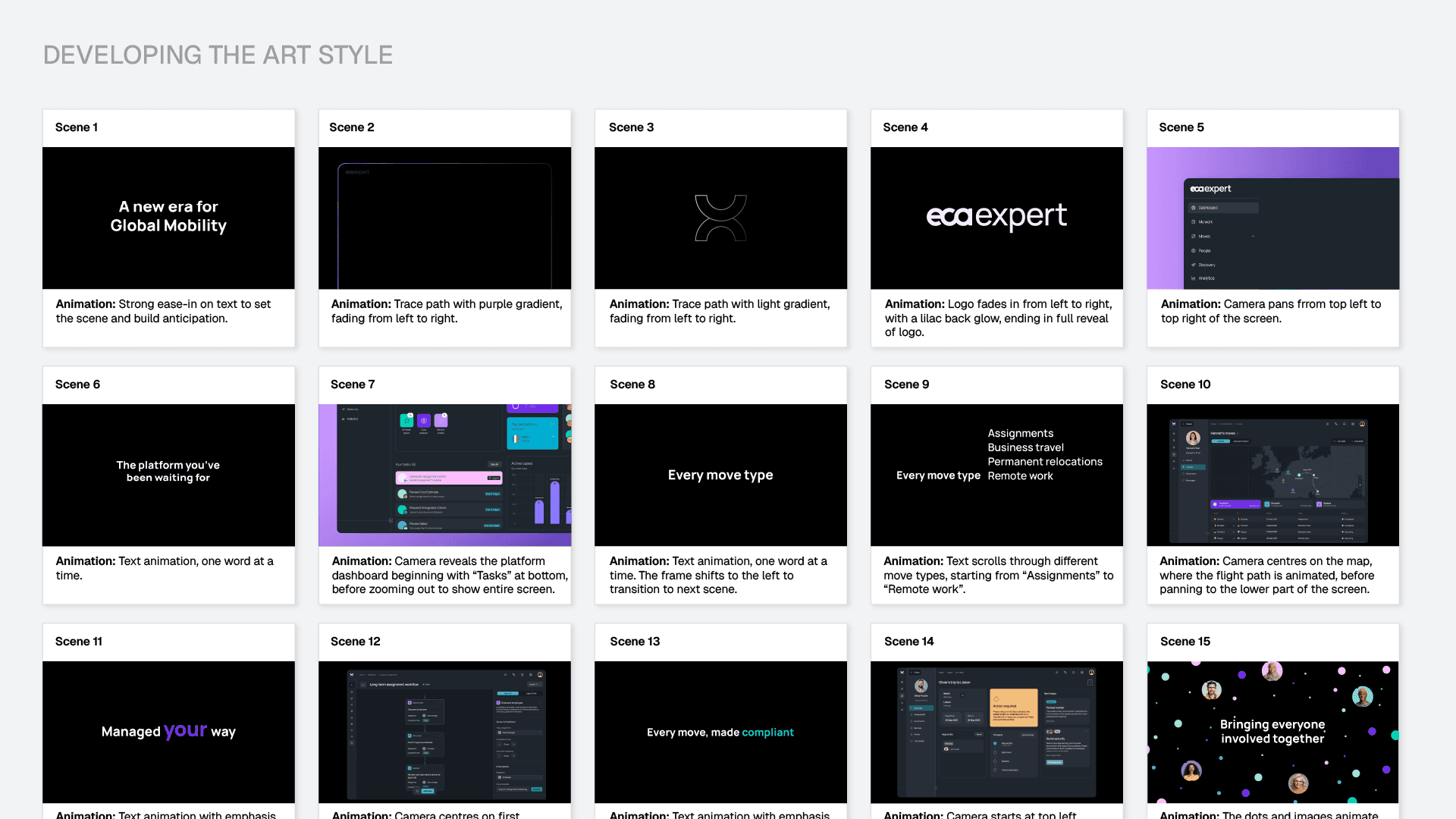
Task: Click the teal 'compliant' word in Scene 13
Action: coord(767,733)
